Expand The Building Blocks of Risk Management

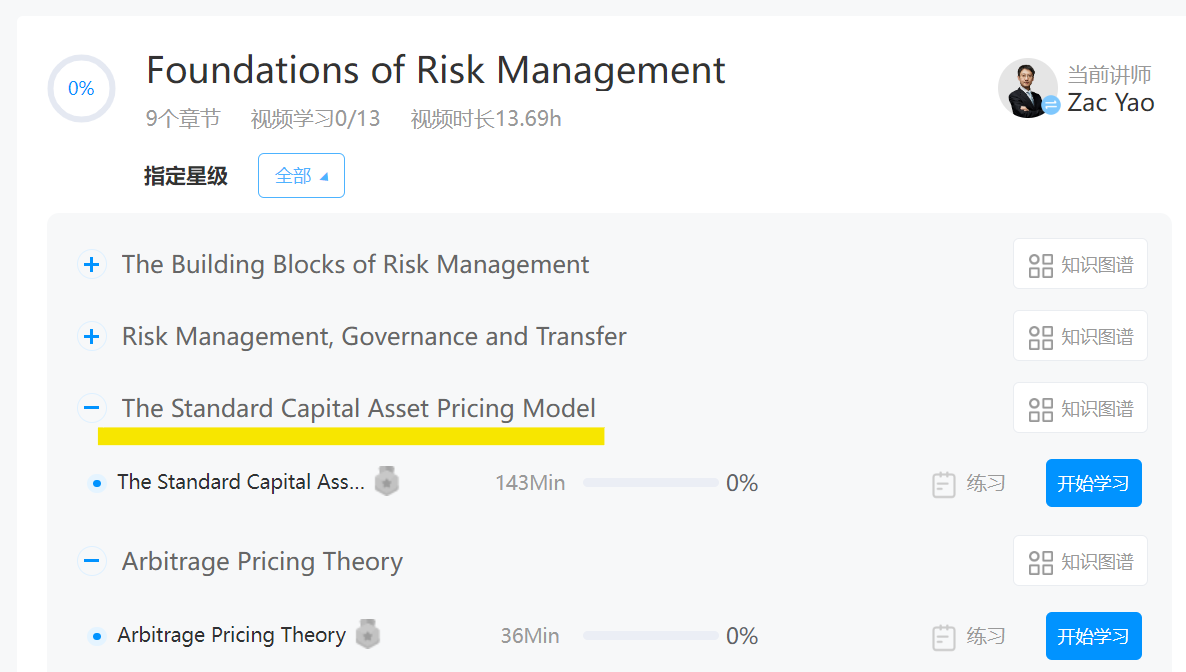coord(92,265)
